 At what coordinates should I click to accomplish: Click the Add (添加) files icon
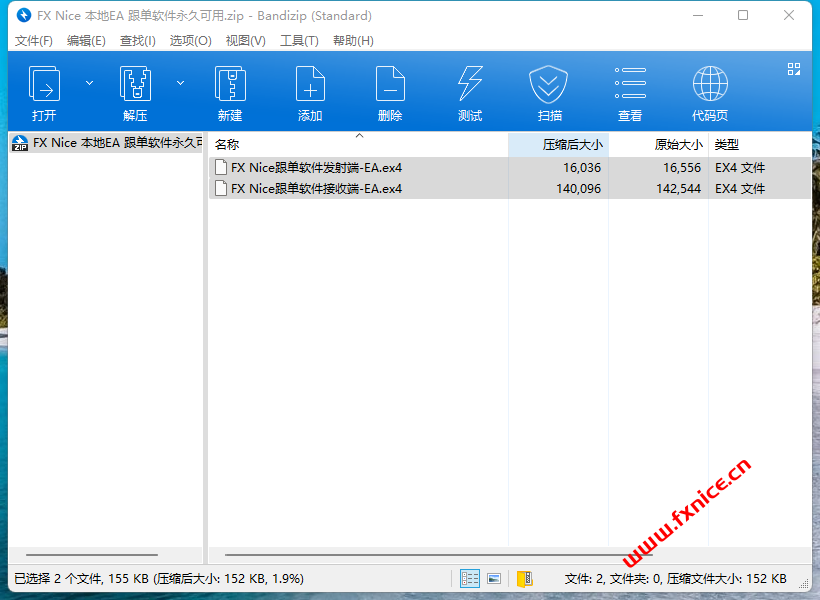(310, 84)
